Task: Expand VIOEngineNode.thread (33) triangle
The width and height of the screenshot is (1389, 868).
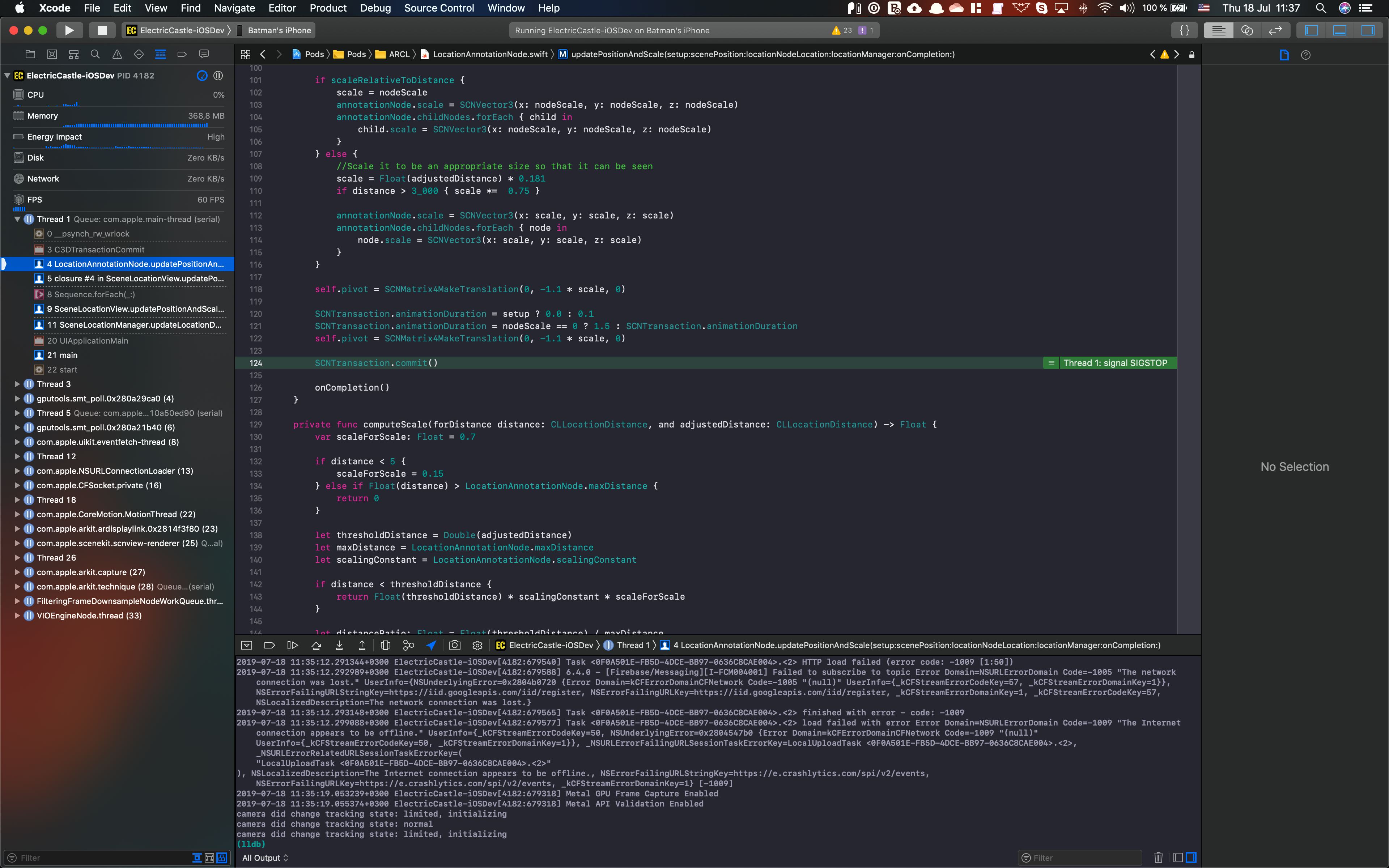Action: pos(17,616)
